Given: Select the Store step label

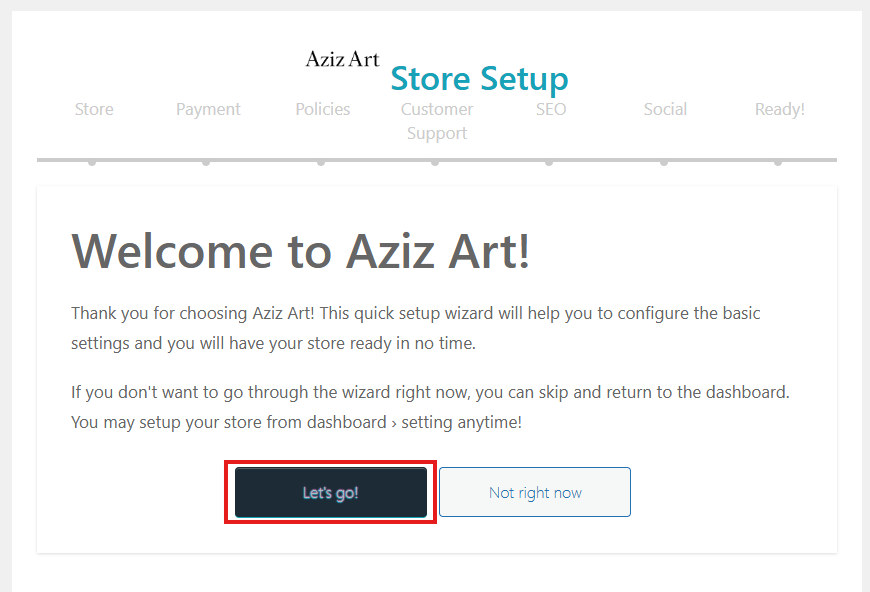Looking at the screenshot, I should [x=94, y=109].
